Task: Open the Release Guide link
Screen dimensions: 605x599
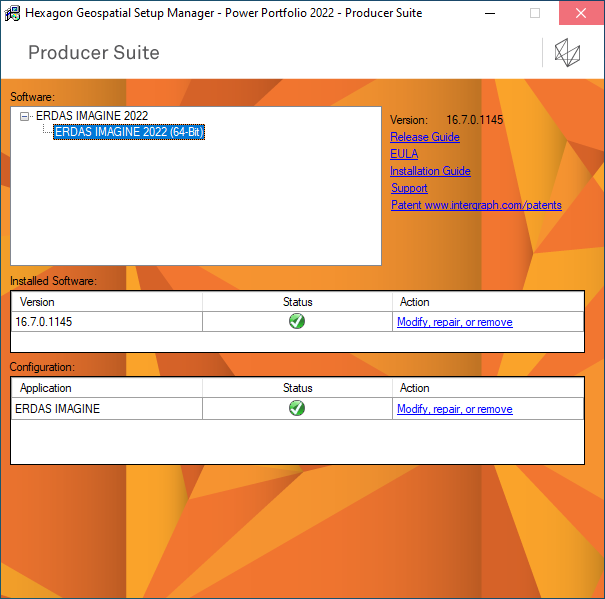Action: coord(425,137)
